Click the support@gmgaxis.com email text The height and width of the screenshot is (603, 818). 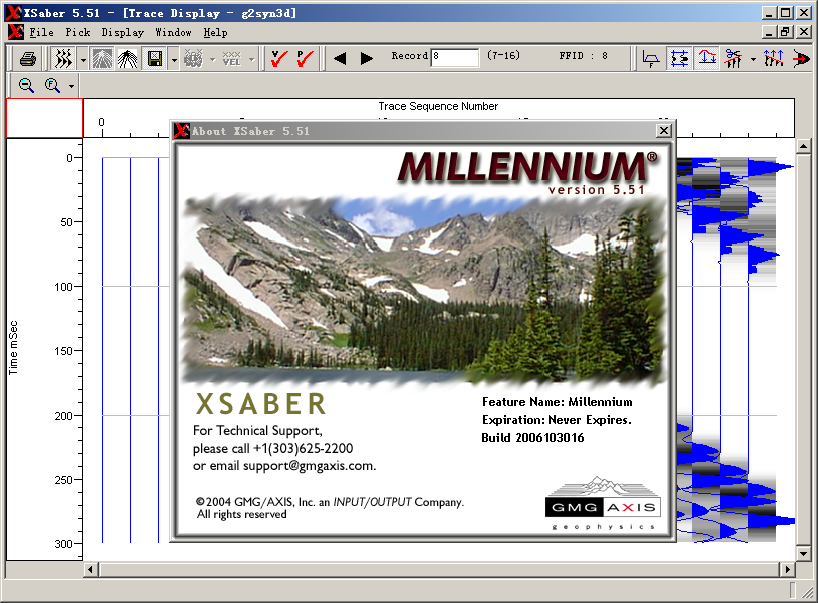(309, 466)
